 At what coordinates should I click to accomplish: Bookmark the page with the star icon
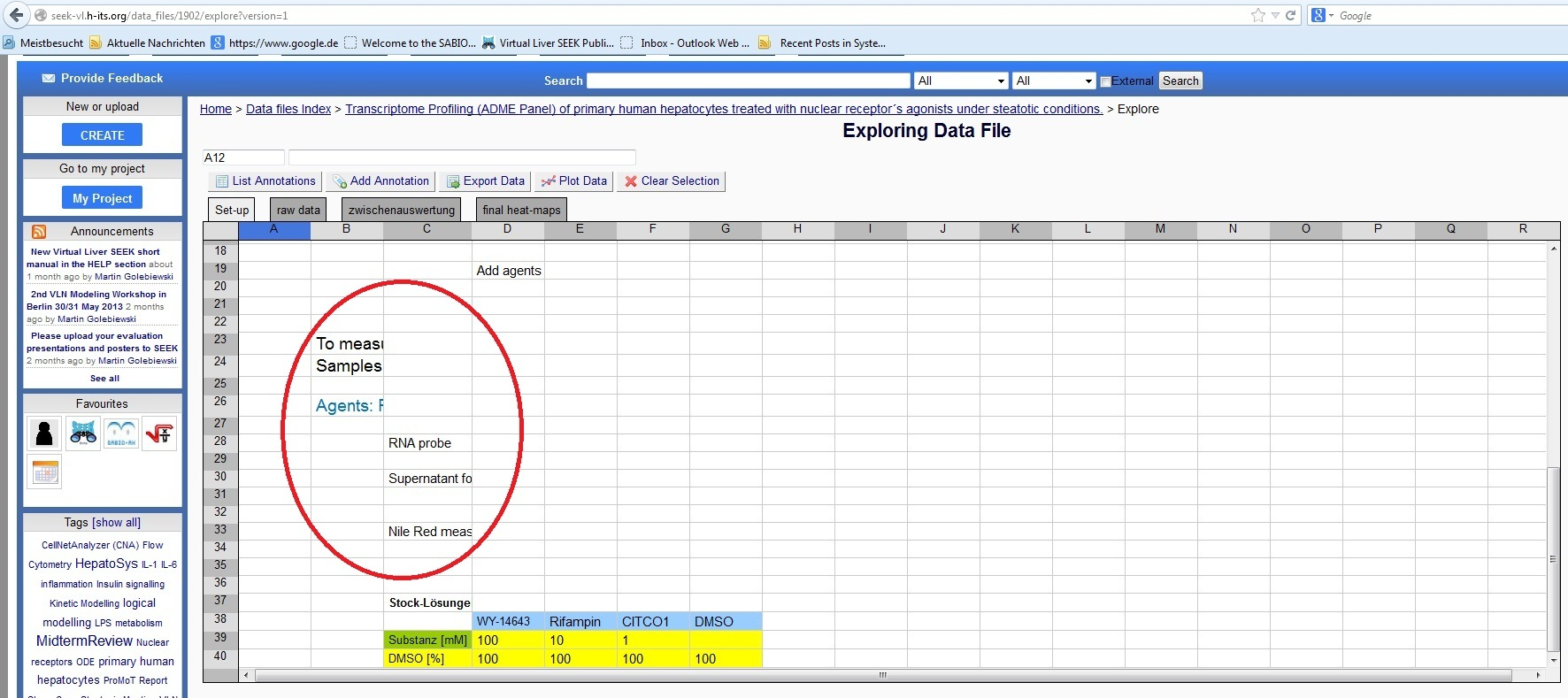point(1257,15)
